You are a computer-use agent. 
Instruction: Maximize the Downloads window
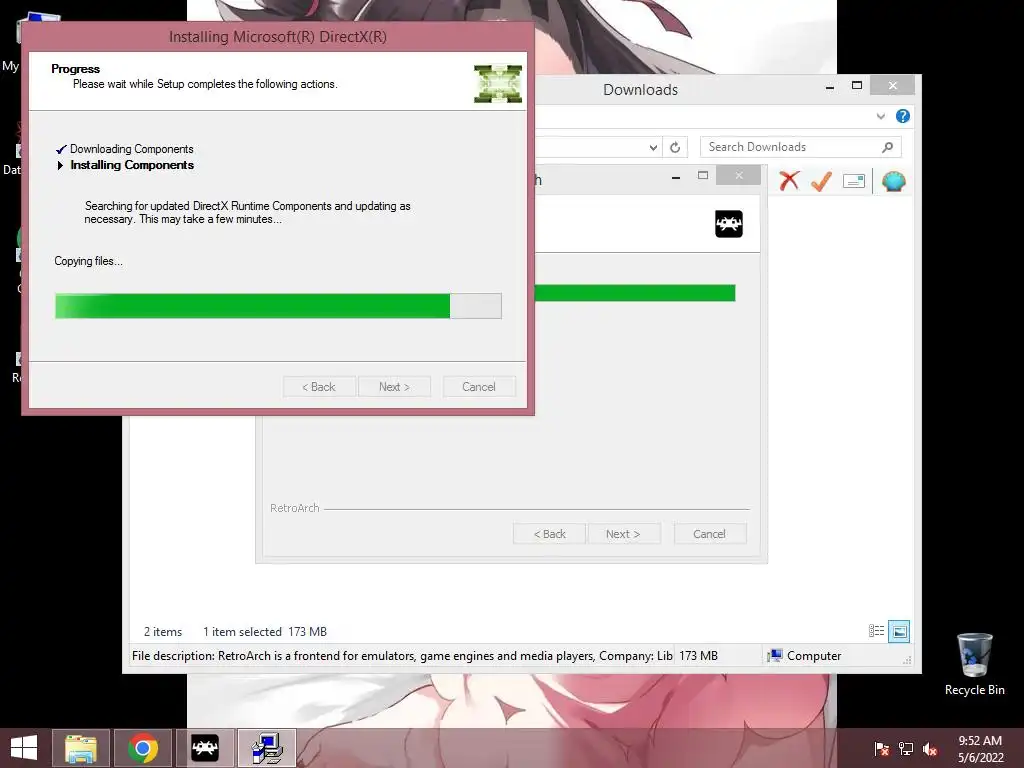(857, 86)
